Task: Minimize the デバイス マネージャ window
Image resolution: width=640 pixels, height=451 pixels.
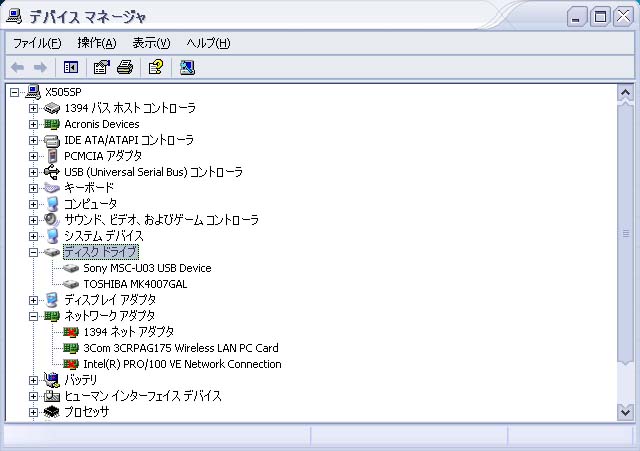Action: click(x=576, y=17)
